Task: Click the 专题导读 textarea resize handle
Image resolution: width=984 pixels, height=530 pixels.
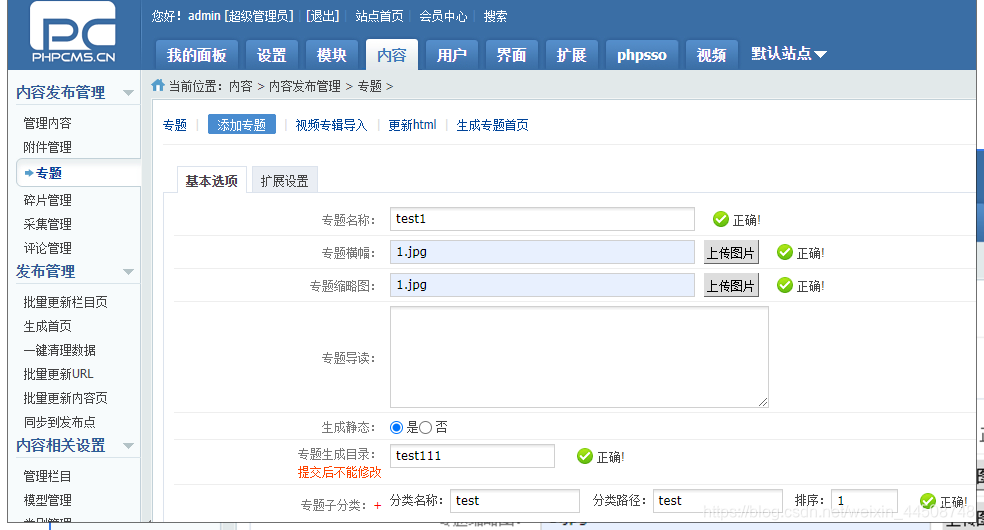Action: coord(763,402)
